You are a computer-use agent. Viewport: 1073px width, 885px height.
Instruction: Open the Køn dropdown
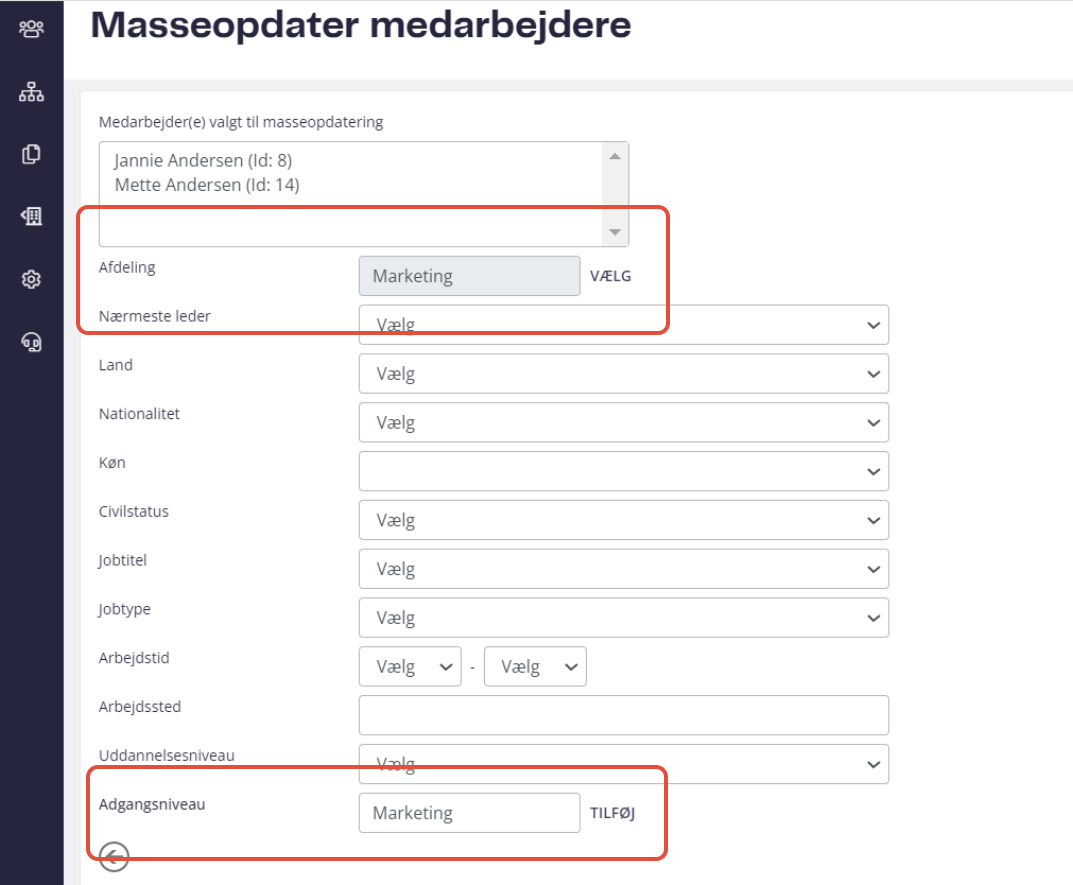(623, 471)
